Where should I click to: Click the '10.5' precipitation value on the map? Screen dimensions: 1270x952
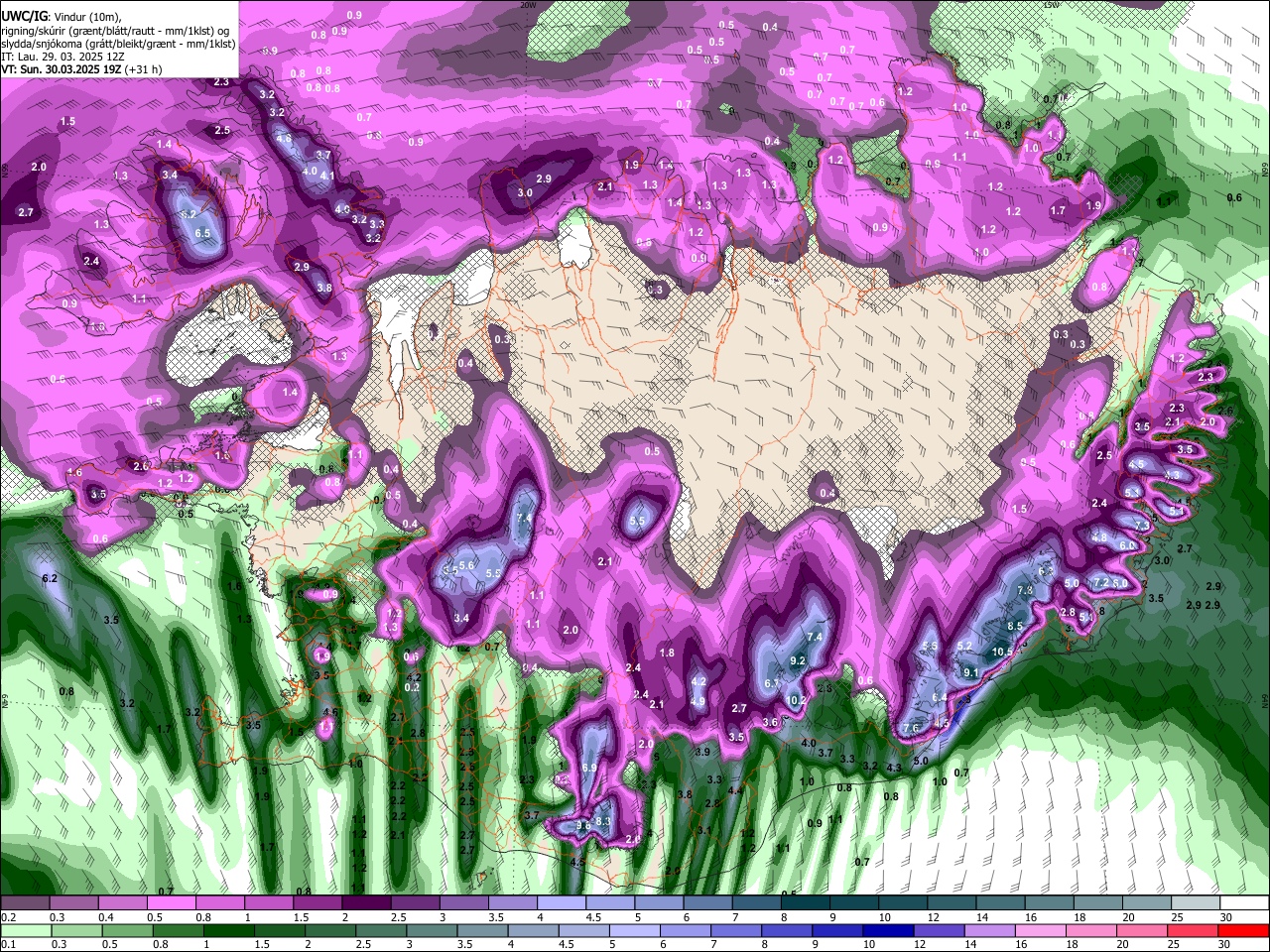pyautogui.click(x=1002, y=652)
